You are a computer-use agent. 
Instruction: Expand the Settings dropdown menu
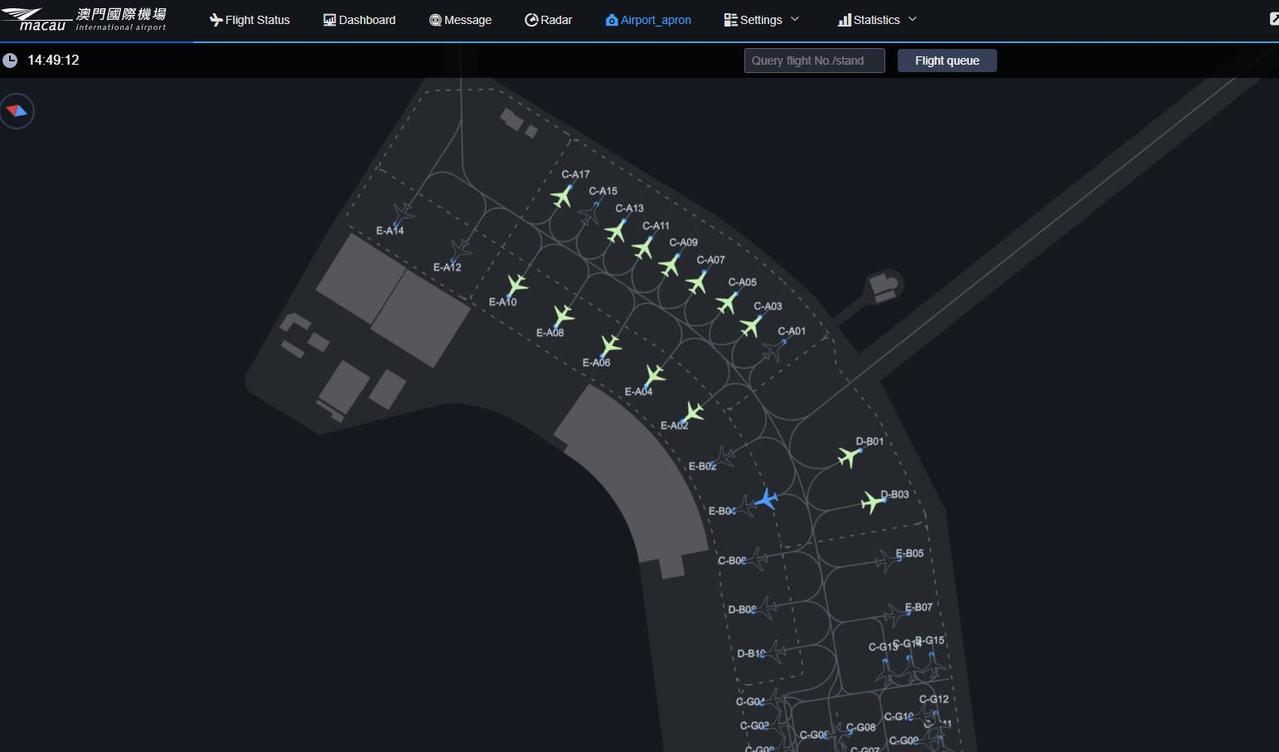[762, 20]
